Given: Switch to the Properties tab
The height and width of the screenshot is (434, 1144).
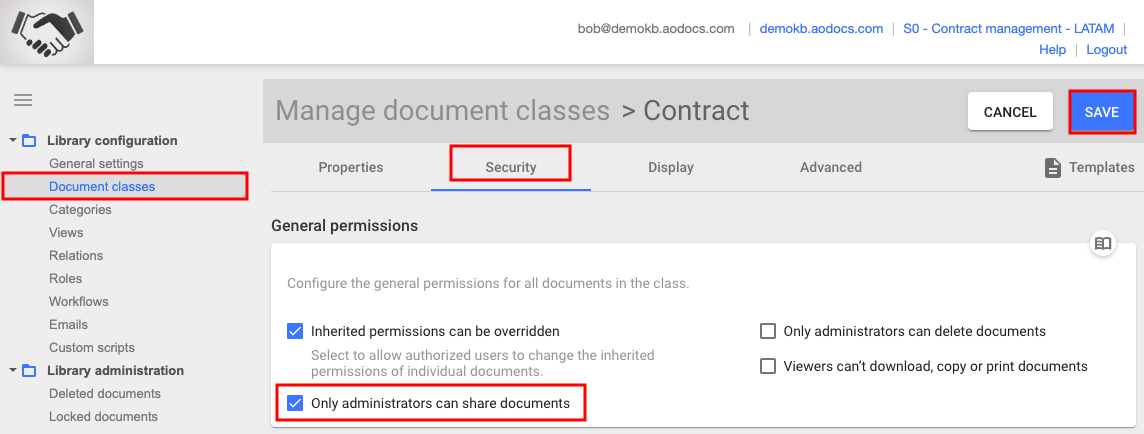Looking at the screenshot, I should [350, 167].
